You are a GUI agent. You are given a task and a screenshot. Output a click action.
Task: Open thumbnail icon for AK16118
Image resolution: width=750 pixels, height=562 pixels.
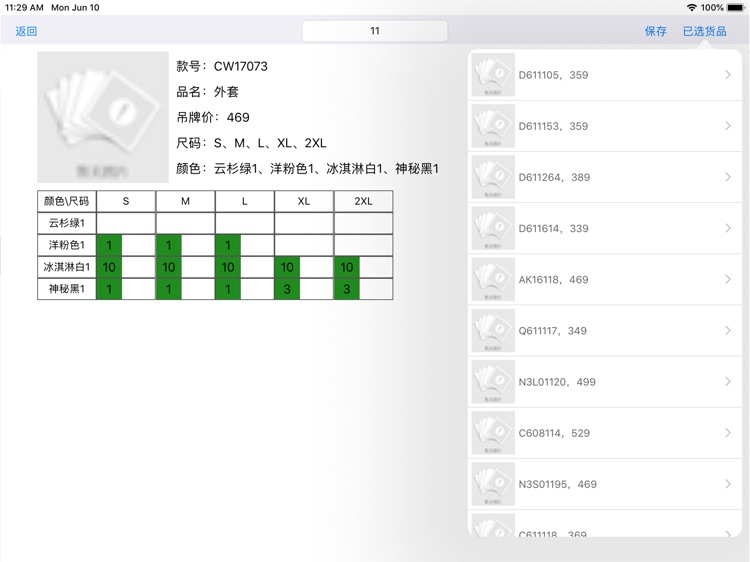pyautogui.click(x=493, y=279)
